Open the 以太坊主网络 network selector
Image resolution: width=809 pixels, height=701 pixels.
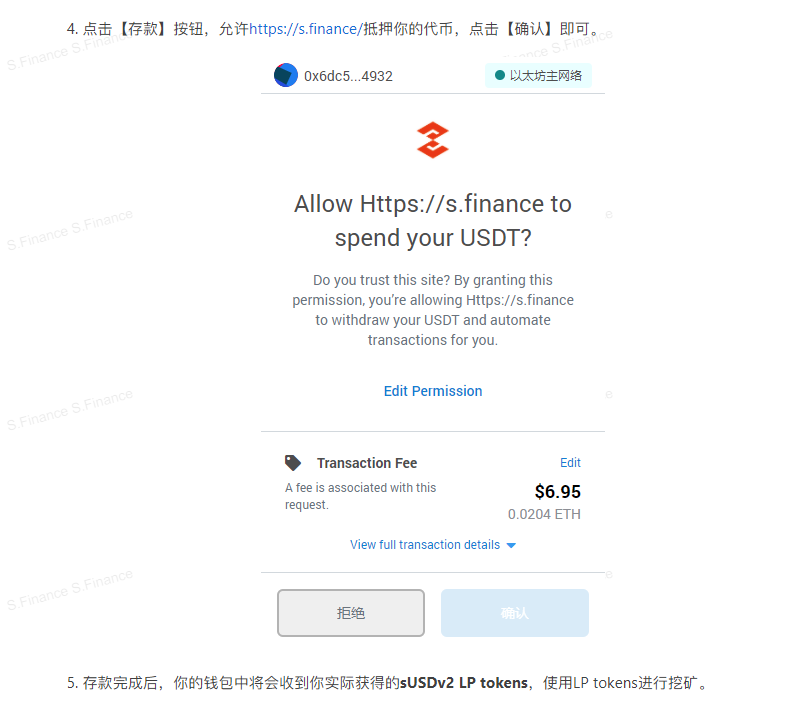pos(538,75)
